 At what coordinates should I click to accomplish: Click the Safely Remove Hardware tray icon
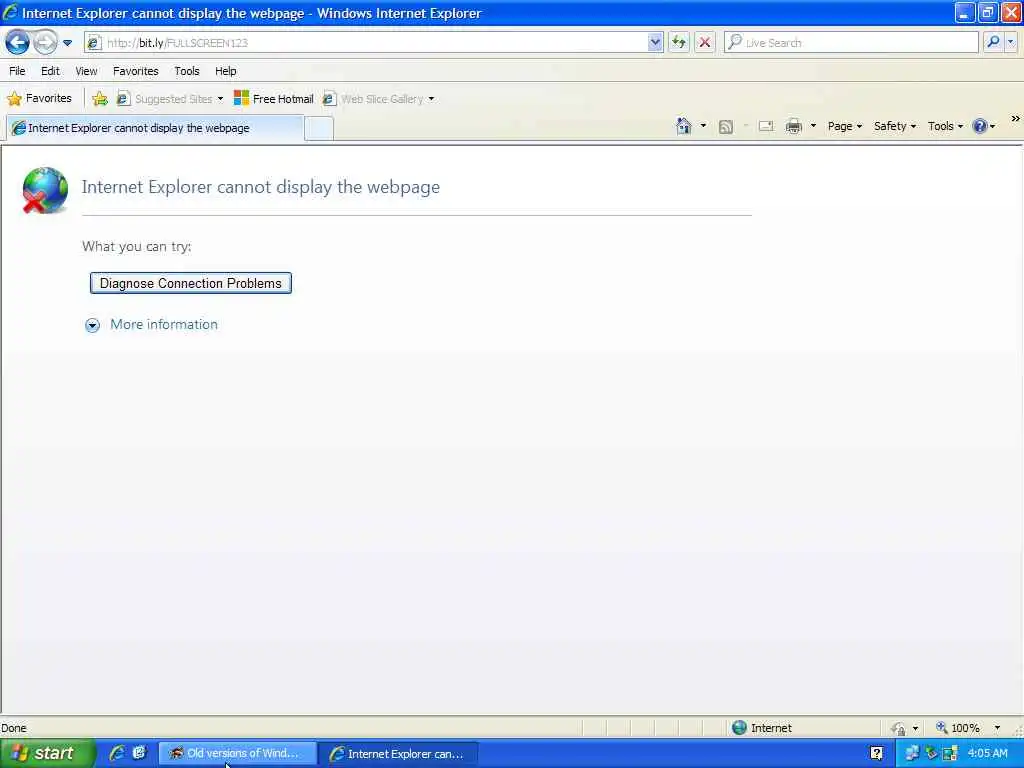coord(931,754)
